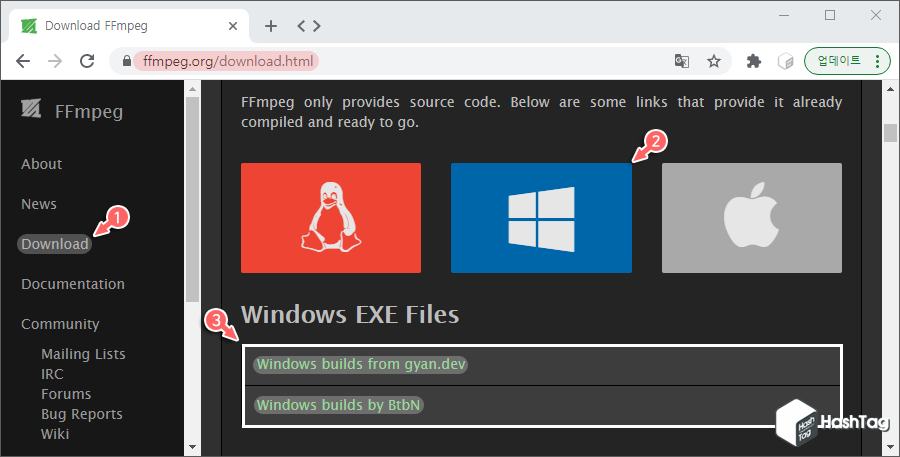Click the FFmpeg title text in sidebar

[x=89, y=111]
